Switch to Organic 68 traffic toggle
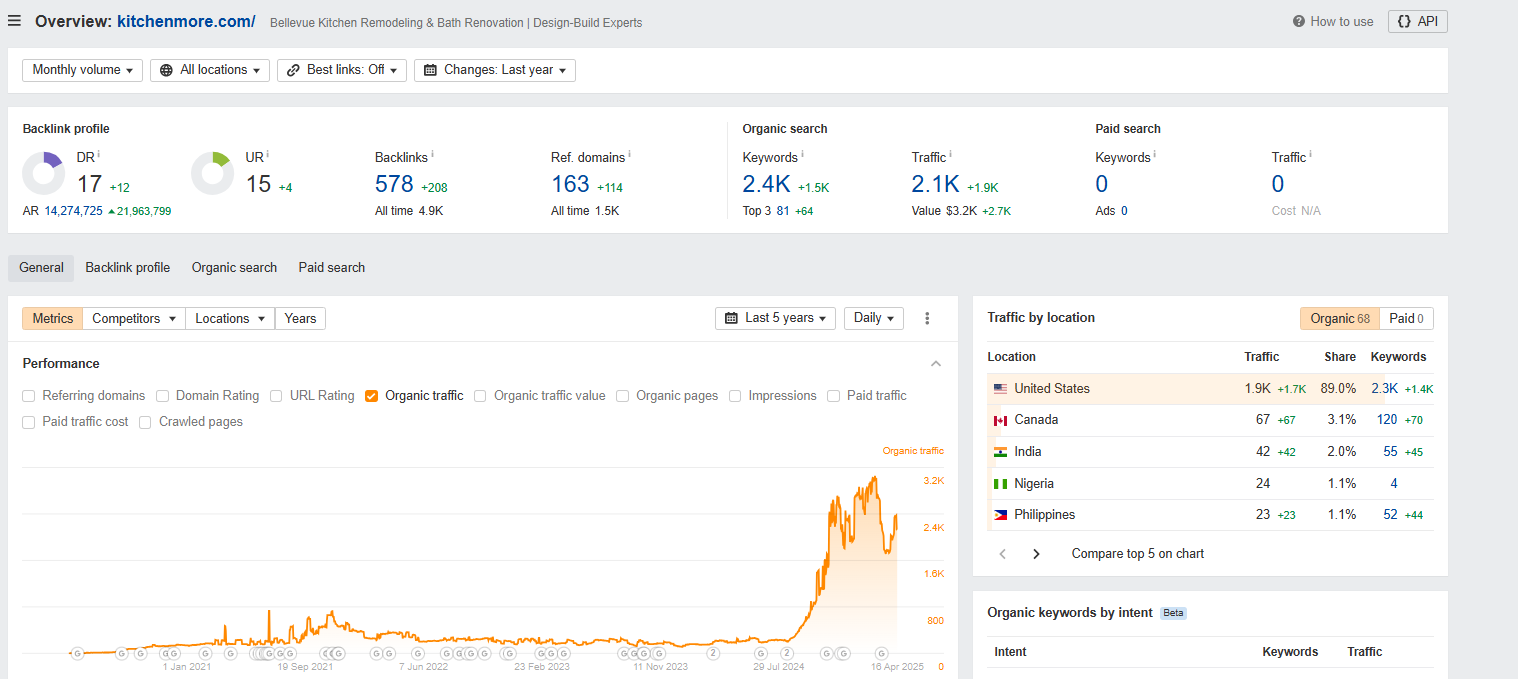Image resolution: width=1518 pixels, height=679 pixels. (1340, 318)
